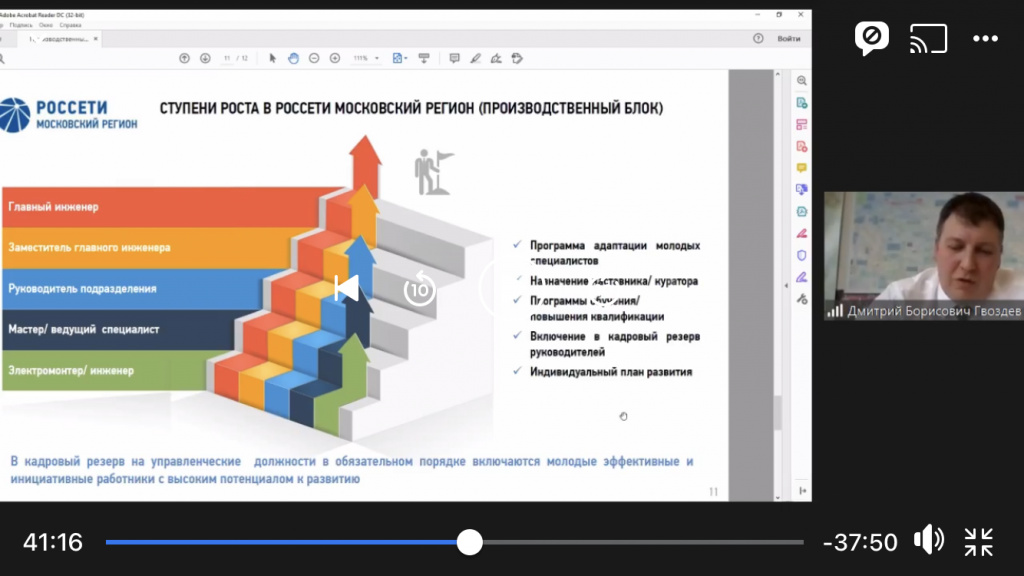1024x576 pixels.
Task: Click the remaining time -37:50 label
Action: (x=860, y=542)
